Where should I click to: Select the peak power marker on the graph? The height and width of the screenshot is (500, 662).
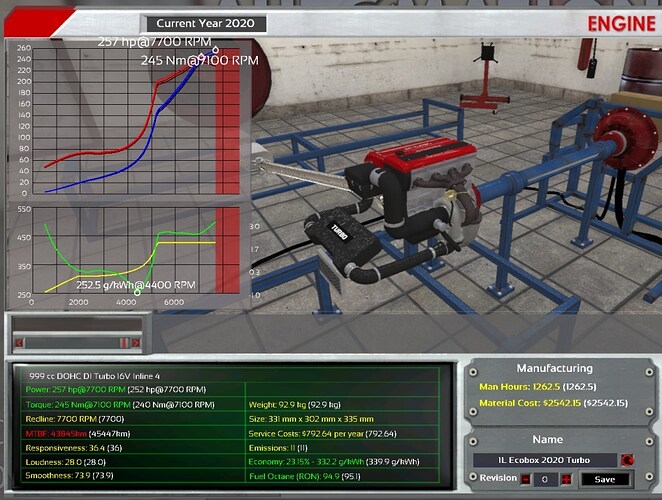click(x=216, y=50)
